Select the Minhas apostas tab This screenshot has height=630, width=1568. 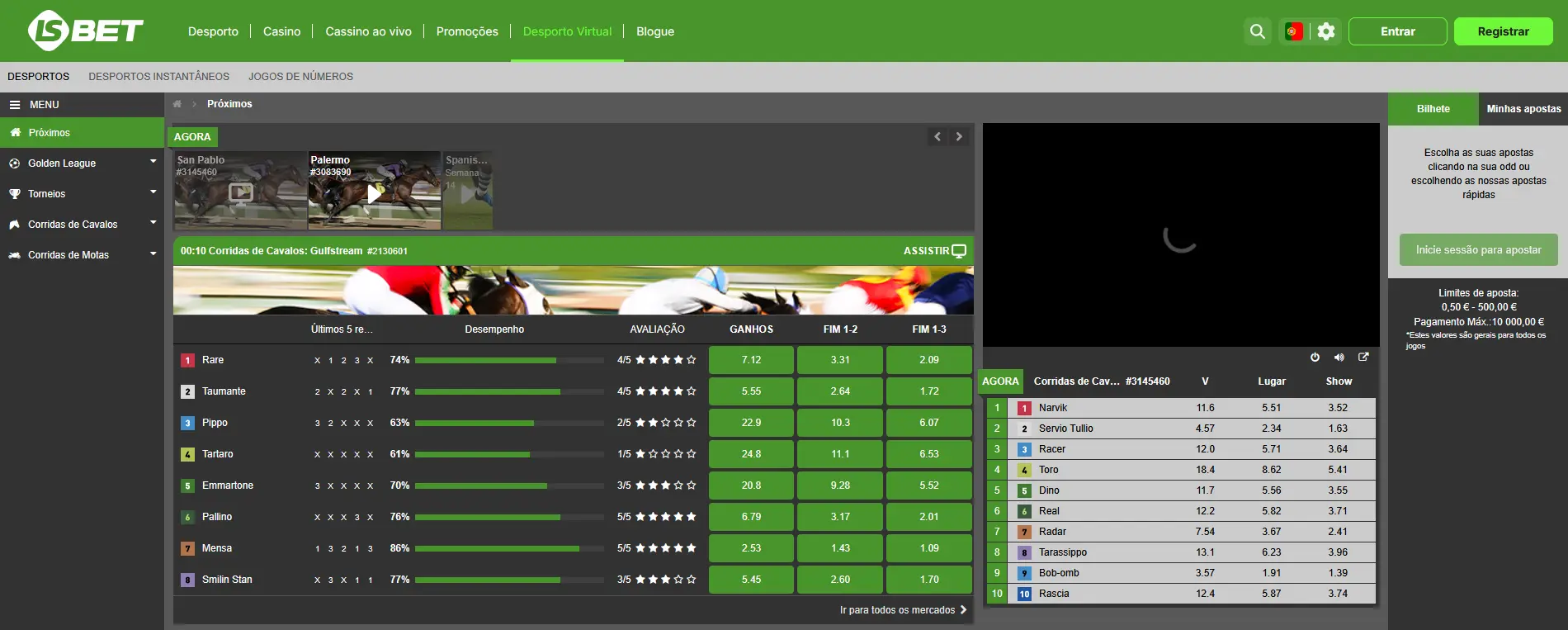1523,109
